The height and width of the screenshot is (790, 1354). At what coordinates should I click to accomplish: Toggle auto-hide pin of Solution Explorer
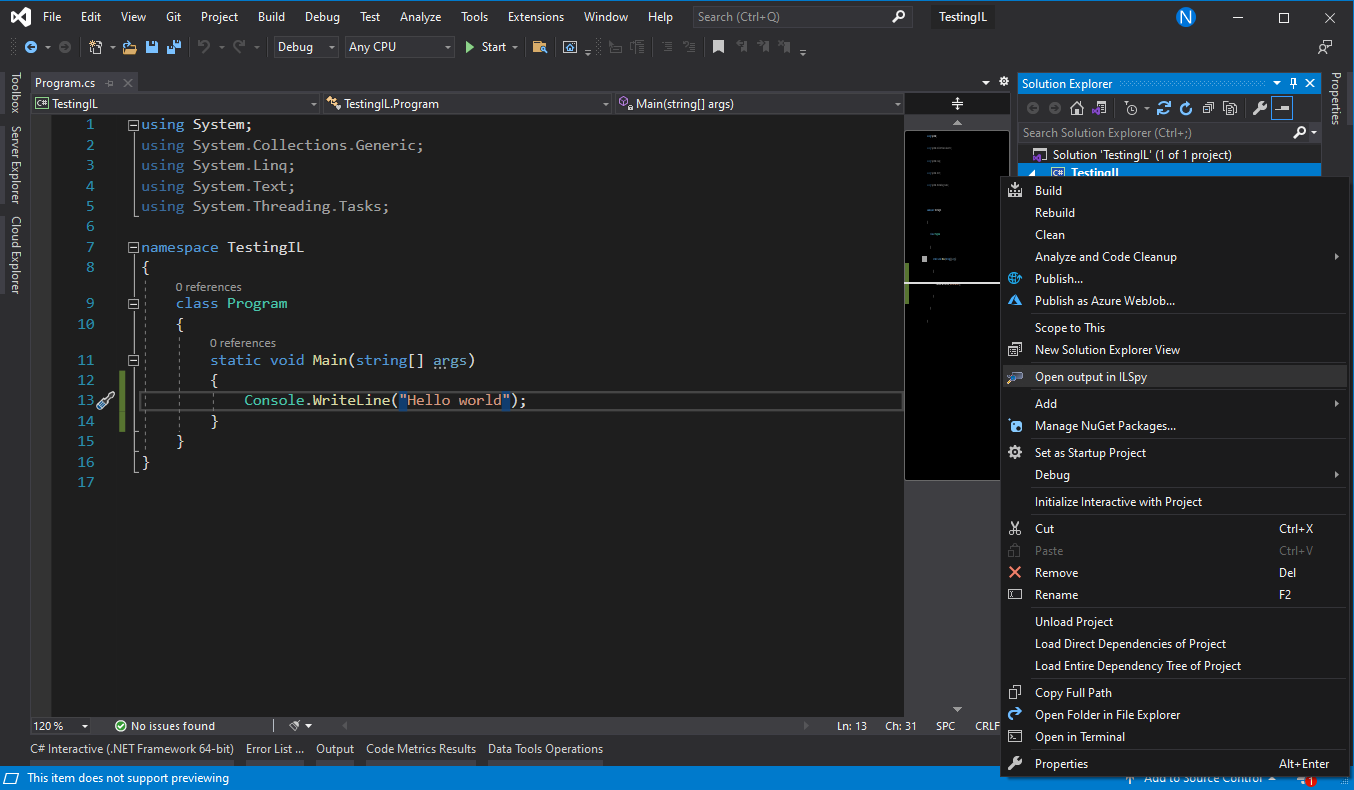pos(1293,84)
